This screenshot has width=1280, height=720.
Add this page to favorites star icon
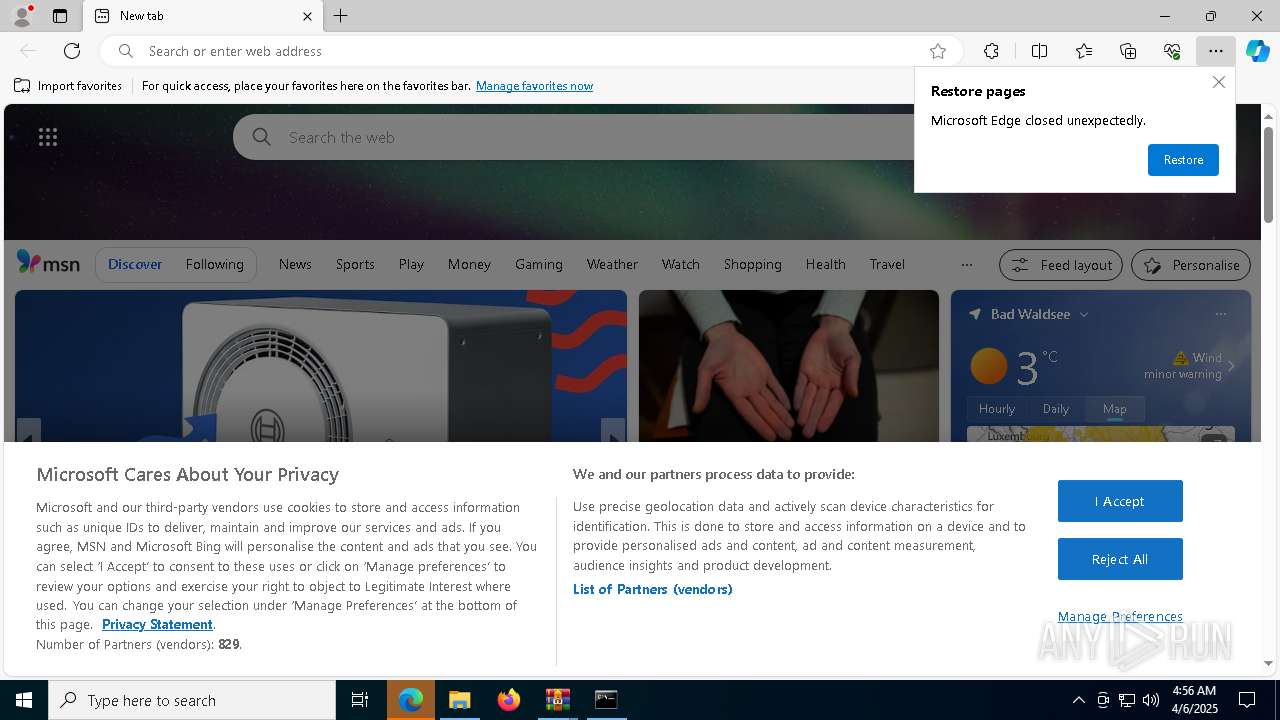click(x=937, y=51)
